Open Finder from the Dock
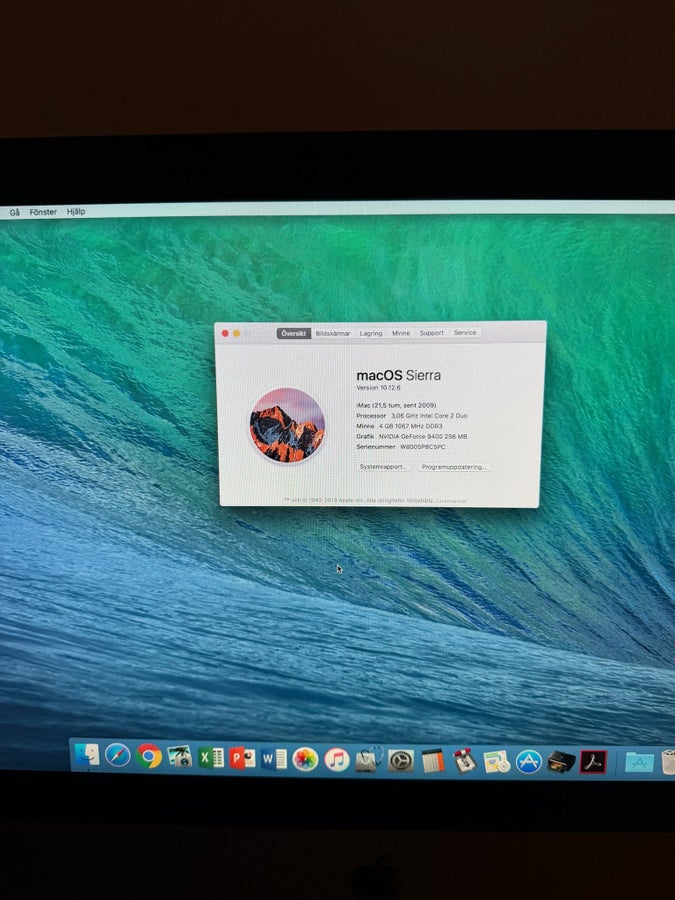Viewport: 675px width, 900px height. 87,755
